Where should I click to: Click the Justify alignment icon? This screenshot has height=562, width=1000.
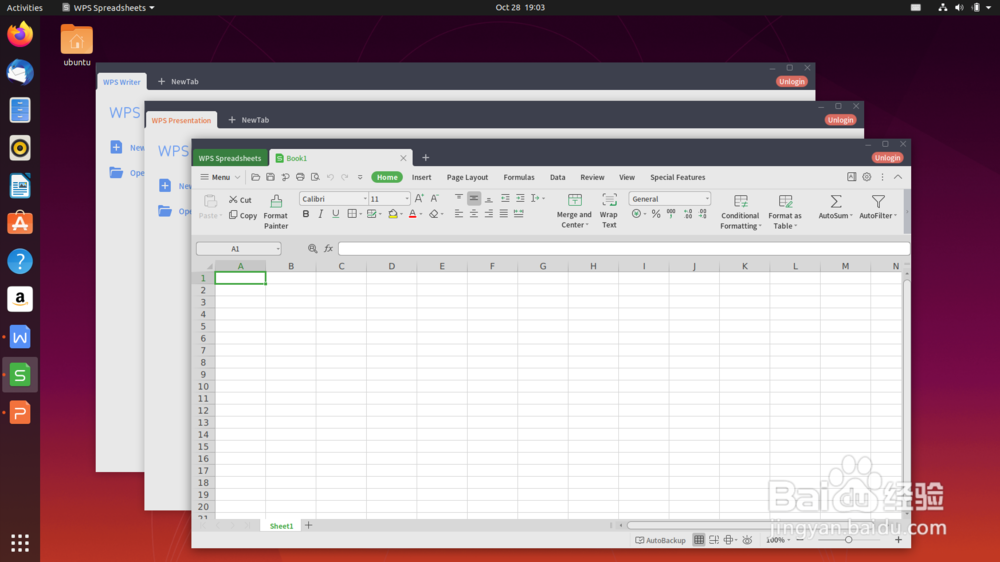pos(504,214)
